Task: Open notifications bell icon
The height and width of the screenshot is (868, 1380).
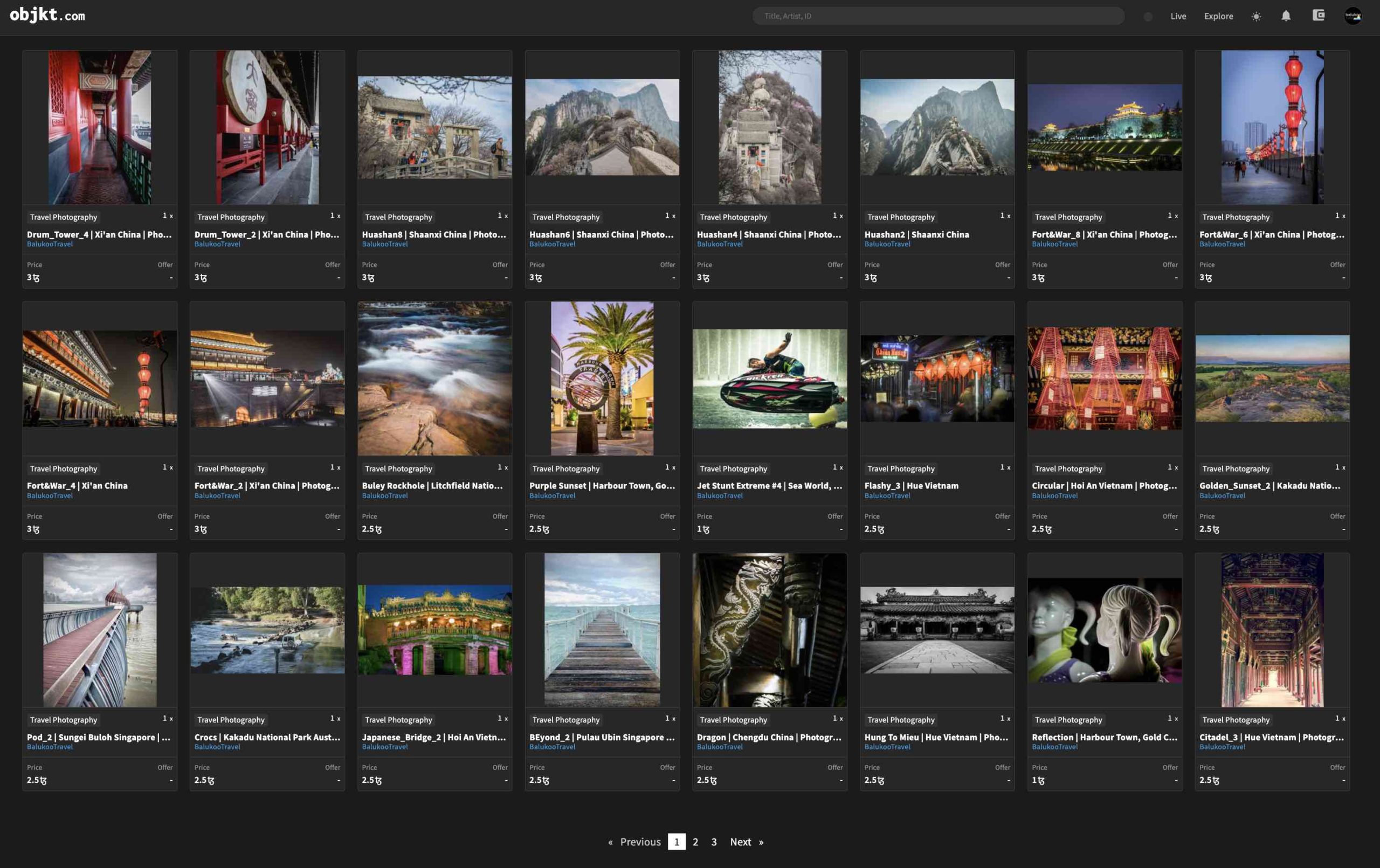Action: click(x=1286, y=16)
